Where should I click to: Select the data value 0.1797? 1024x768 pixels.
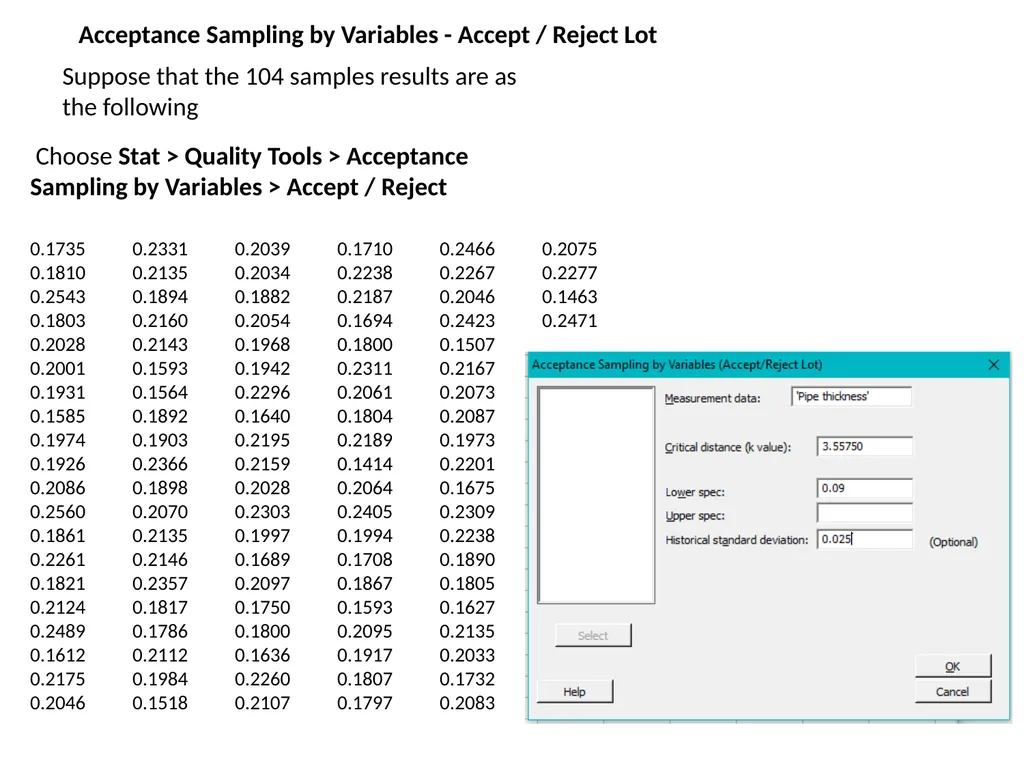(365, 703)
